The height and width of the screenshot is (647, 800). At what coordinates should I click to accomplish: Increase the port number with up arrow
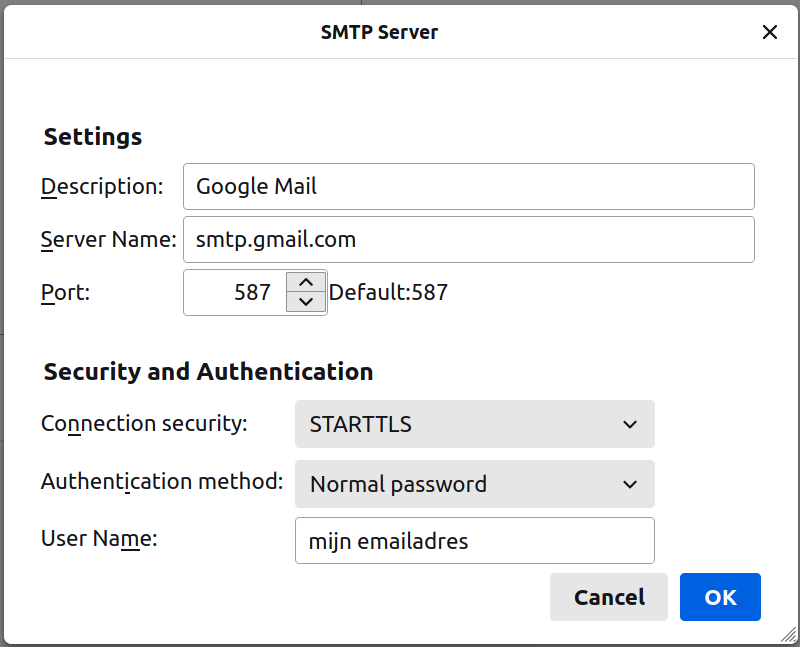coord(306,282)
